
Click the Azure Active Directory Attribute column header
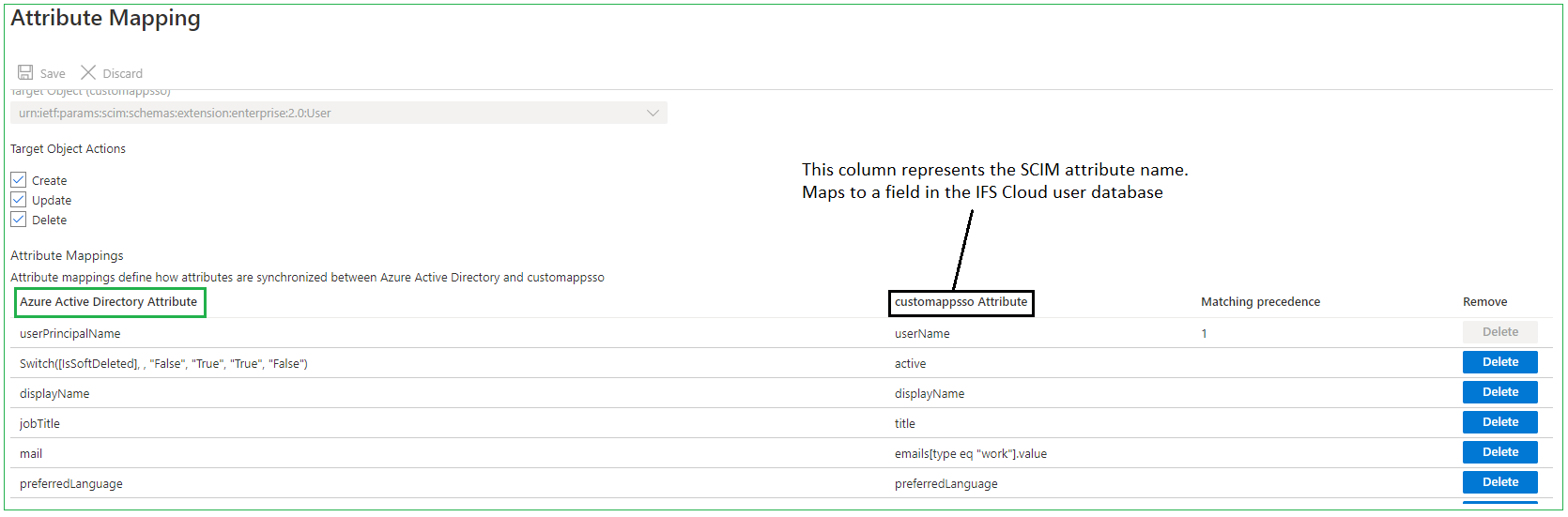(x=109, y=302)
